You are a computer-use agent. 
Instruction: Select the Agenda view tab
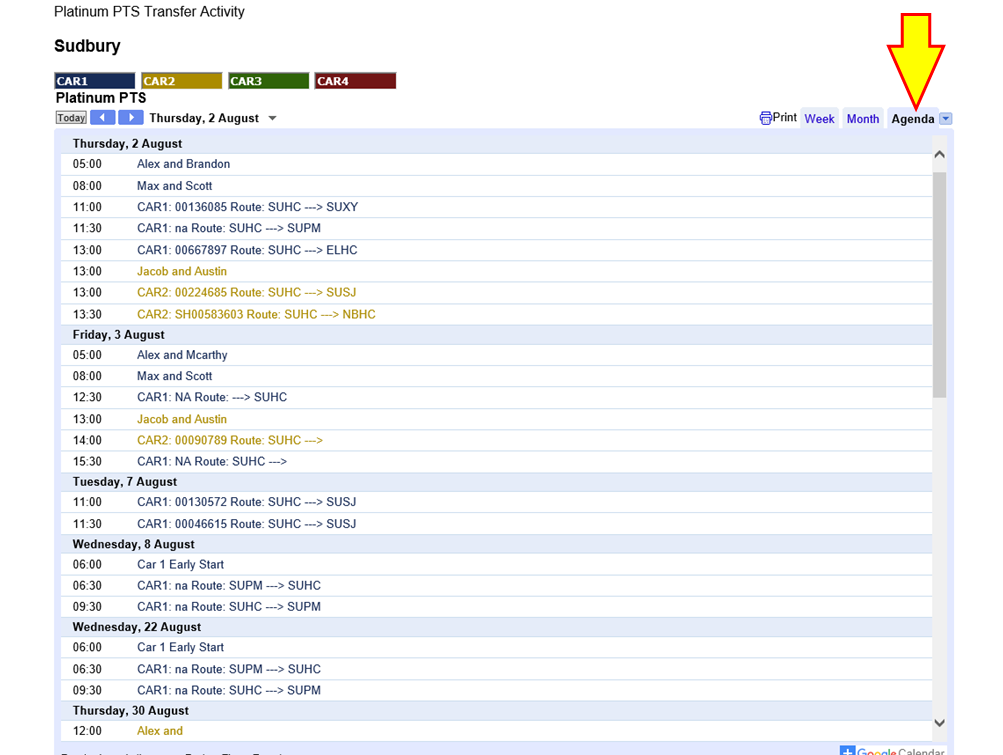pos(912,119)
